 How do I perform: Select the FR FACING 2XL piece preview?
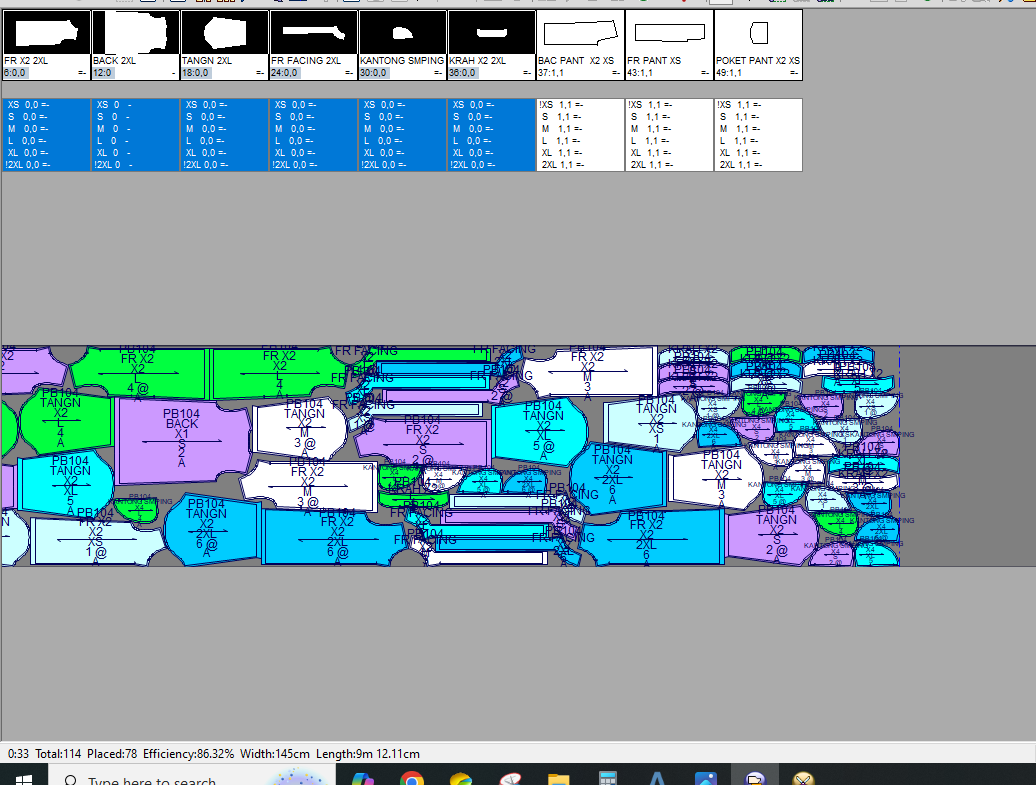tap(313, 32)
